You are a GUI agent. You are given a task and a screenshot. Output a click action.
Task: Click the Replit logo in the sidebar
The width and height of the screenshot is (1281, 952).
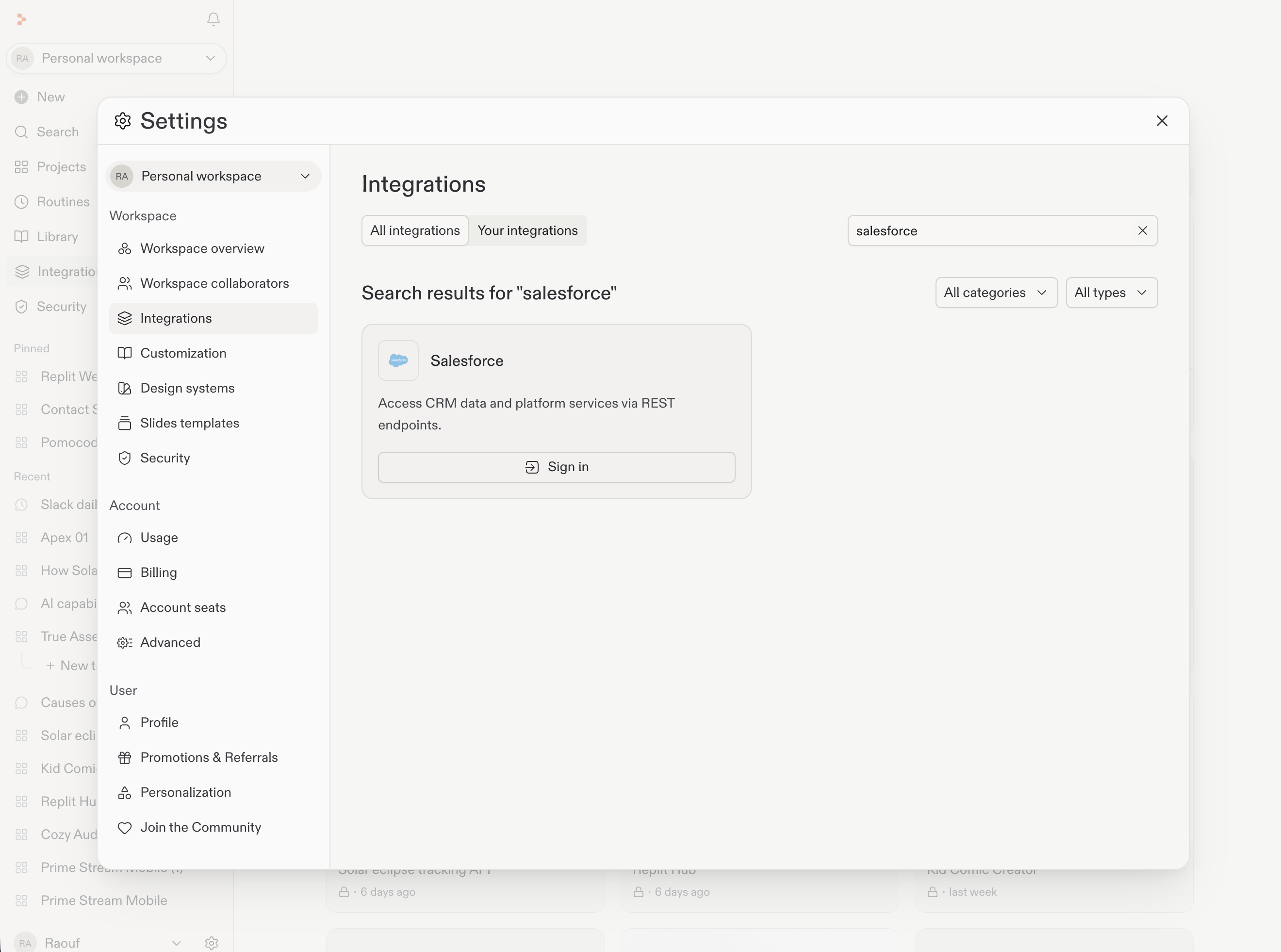pos(21,19)
